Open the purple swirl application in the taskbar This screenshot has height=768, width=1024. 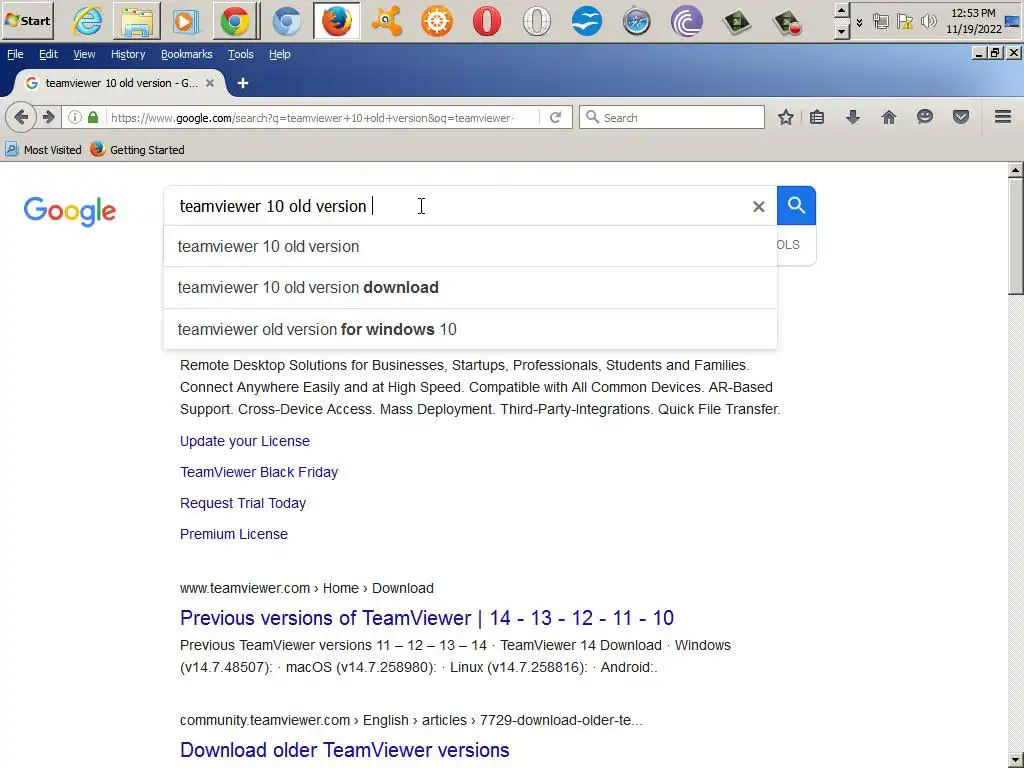686,21
